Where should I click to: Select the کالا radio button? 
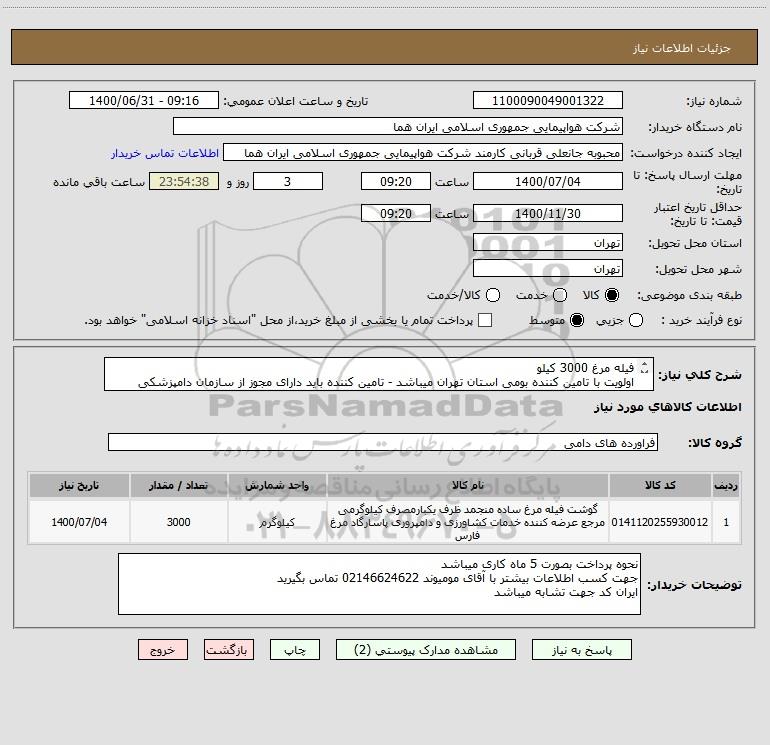(x=612, y=295)
